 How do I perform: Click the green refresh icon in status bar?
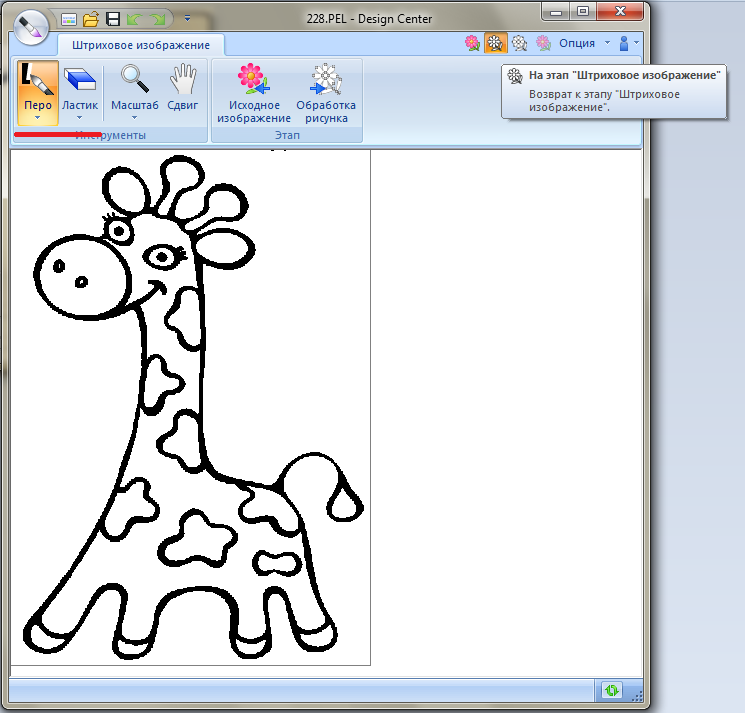click(610, 691)
